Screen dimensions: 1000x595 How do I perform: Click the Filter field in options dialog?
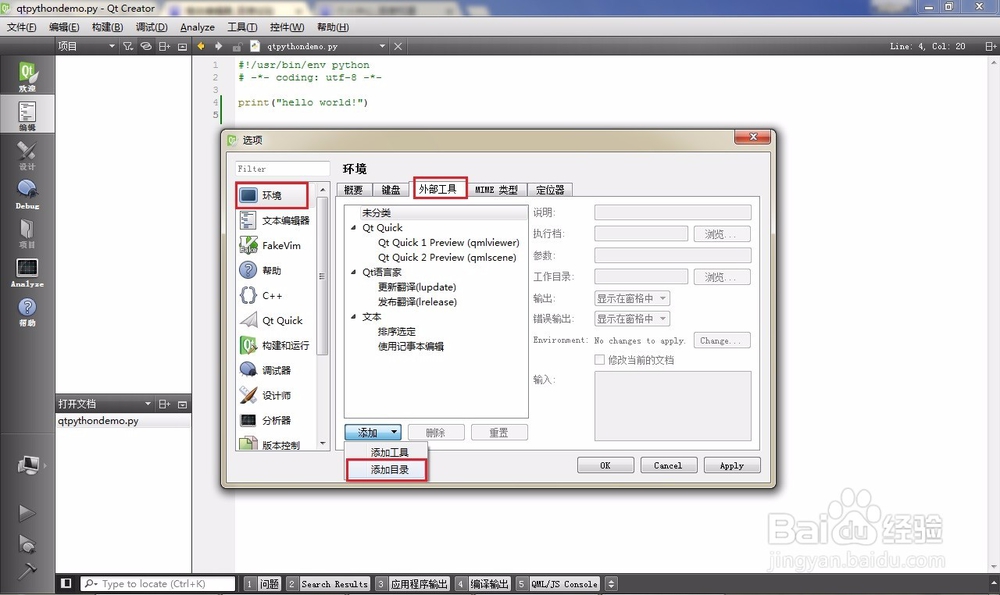point(283,168)
